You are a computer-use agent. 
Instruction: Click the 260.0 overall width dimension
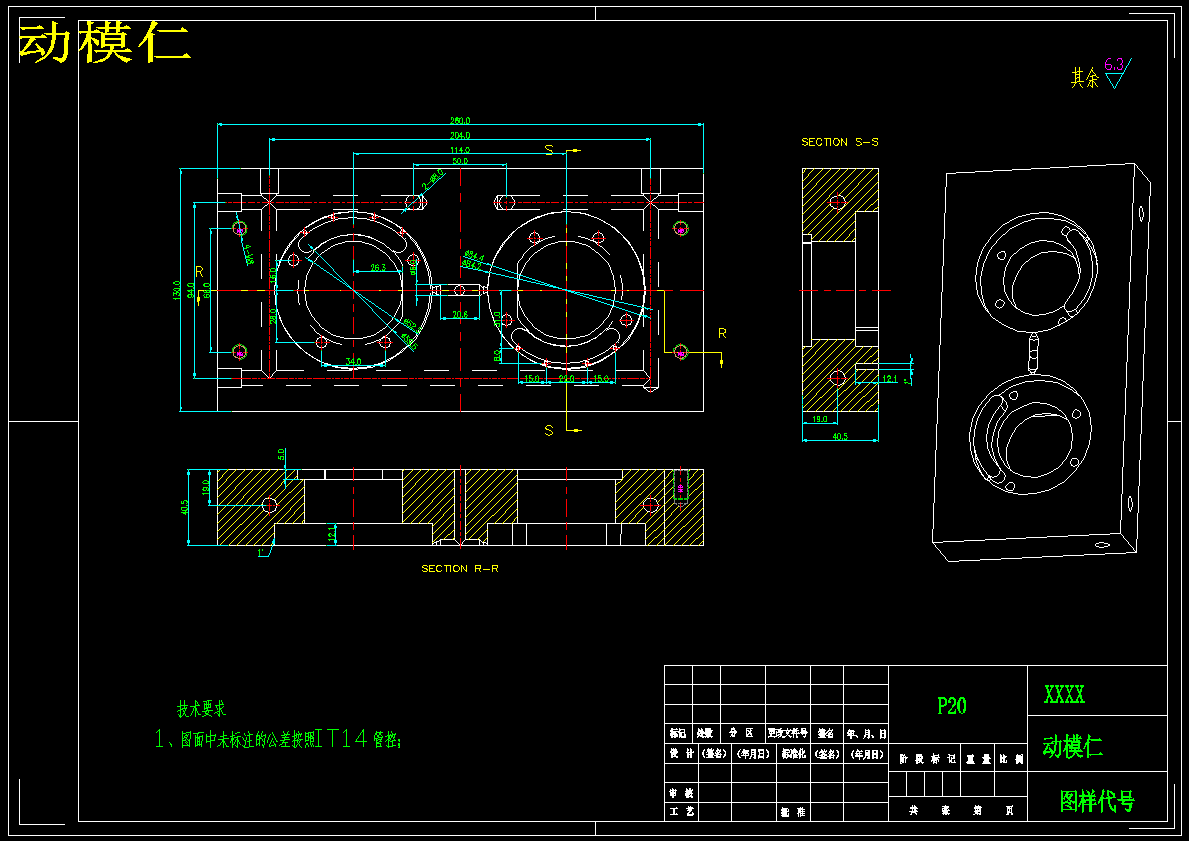[x=460, y=121]
